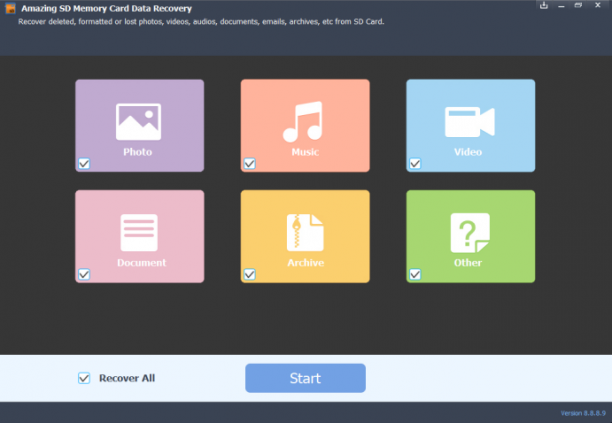Image resolution: width=612 pixels, height=423 pixels.
Task: Click the Music note icon
Action: tap(303, 122)
